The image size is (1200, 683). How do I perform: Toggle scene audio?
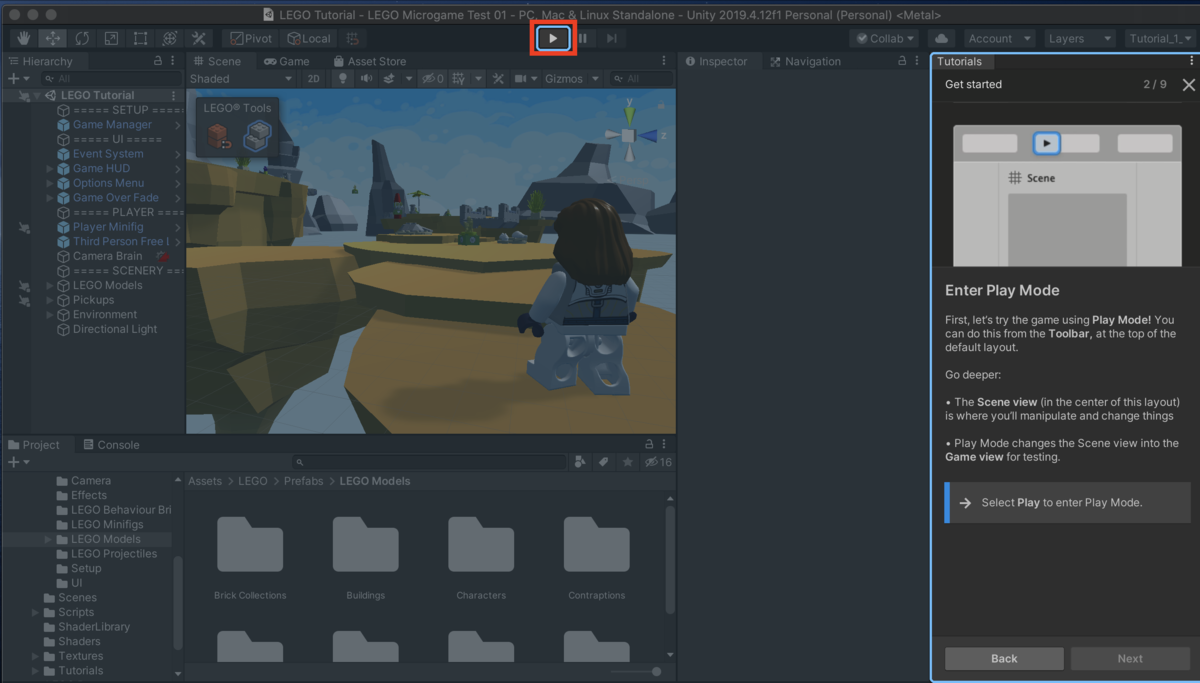[x=366, y=78]
